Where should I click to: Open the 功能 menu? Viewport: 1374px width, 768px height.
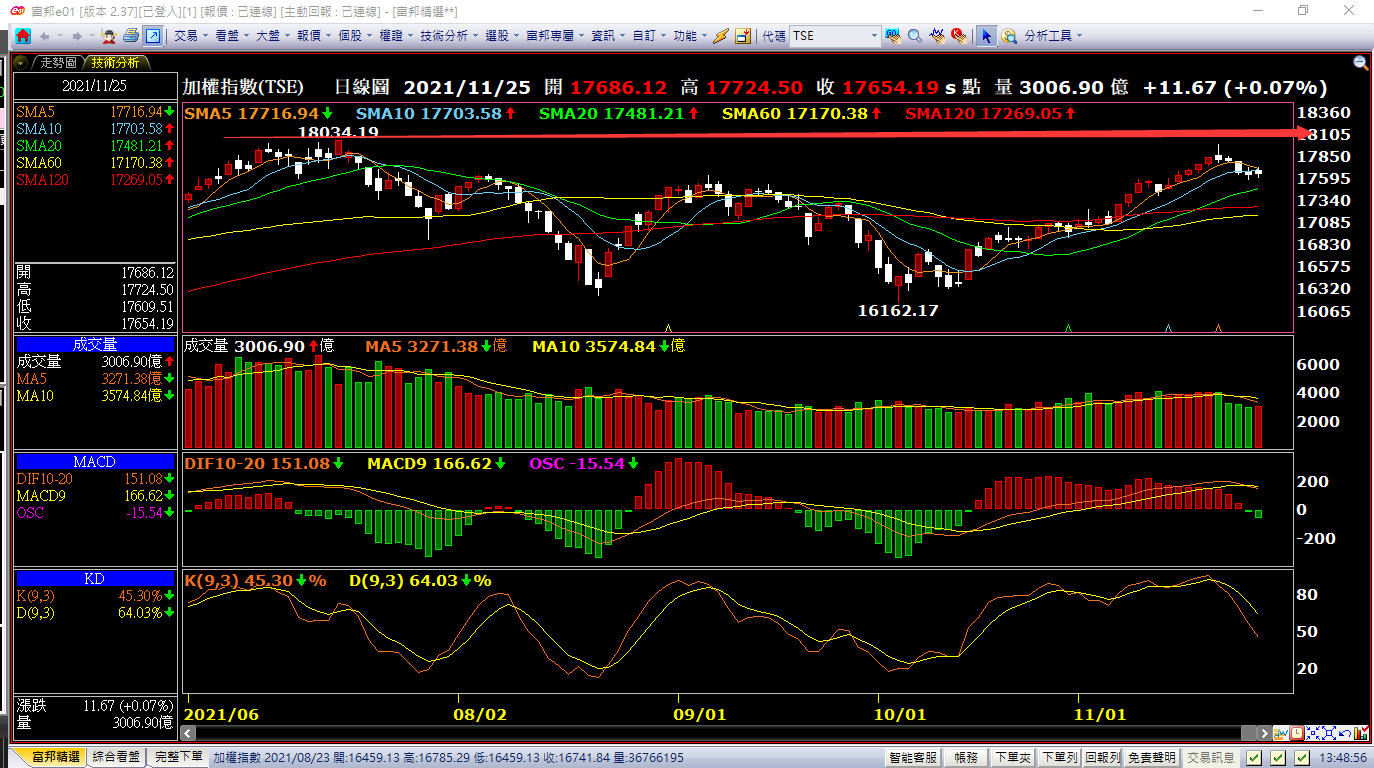click(690, 36)
